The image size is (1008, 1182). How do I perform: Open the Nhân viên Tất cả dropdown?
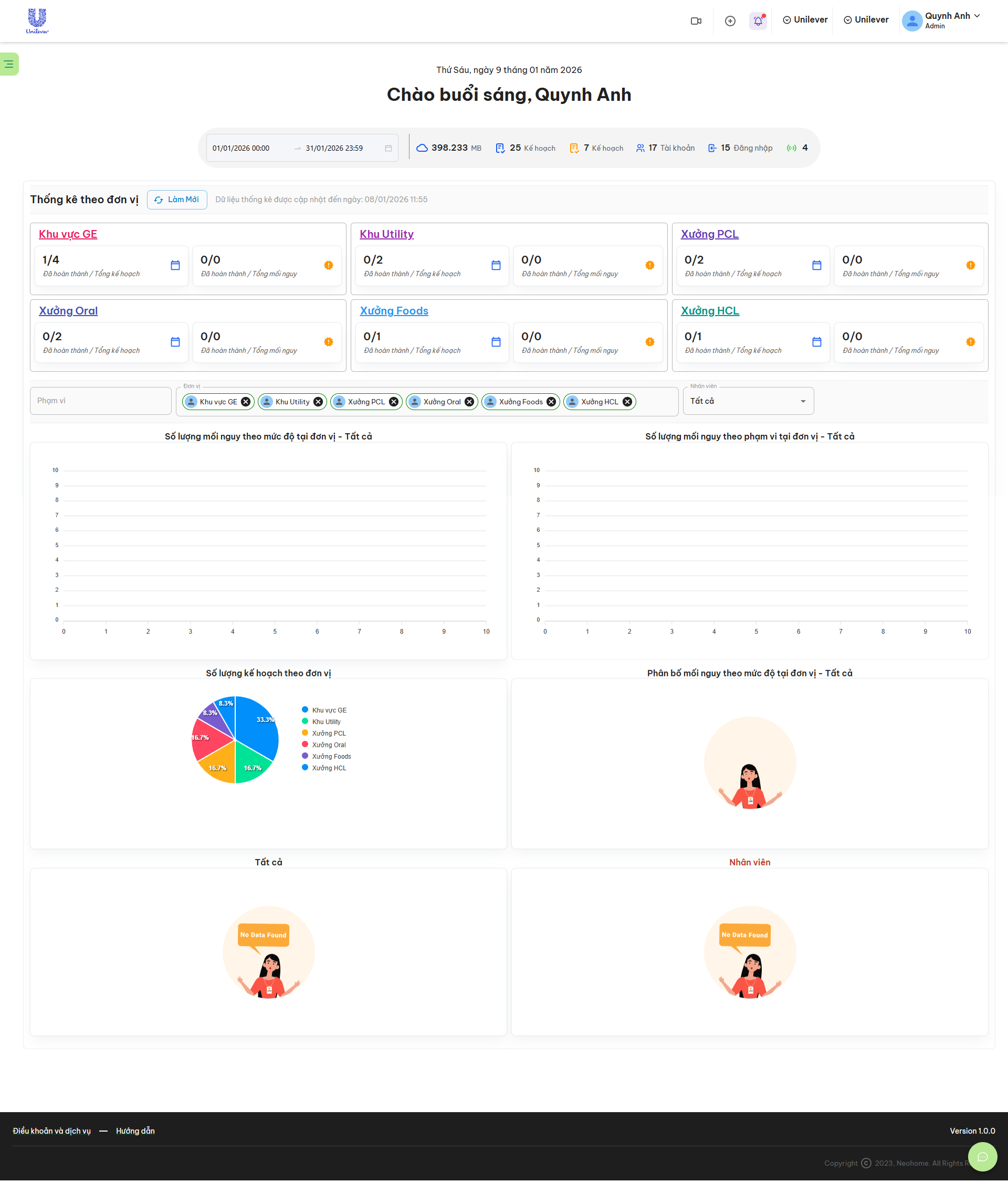pyautogui.click(x=748, y=402)
